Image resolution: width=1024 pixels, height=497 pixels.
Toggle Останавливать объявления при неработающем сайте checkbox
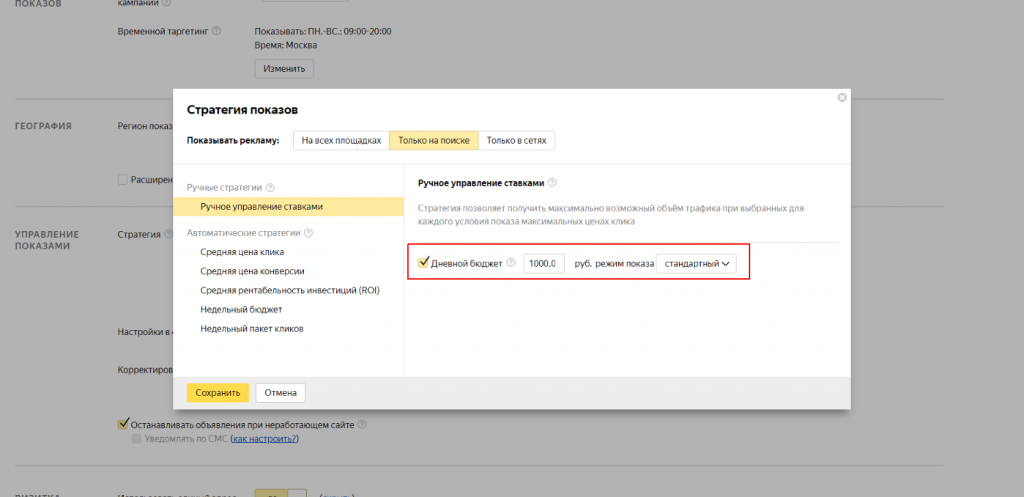tap(123, 424)
